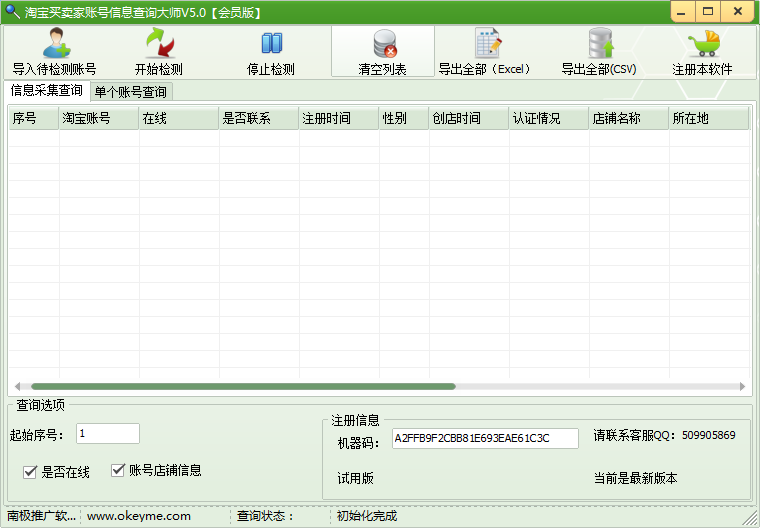760x528 pixels.
Task: Export all to Excel icon
Action: coord(487,43)
